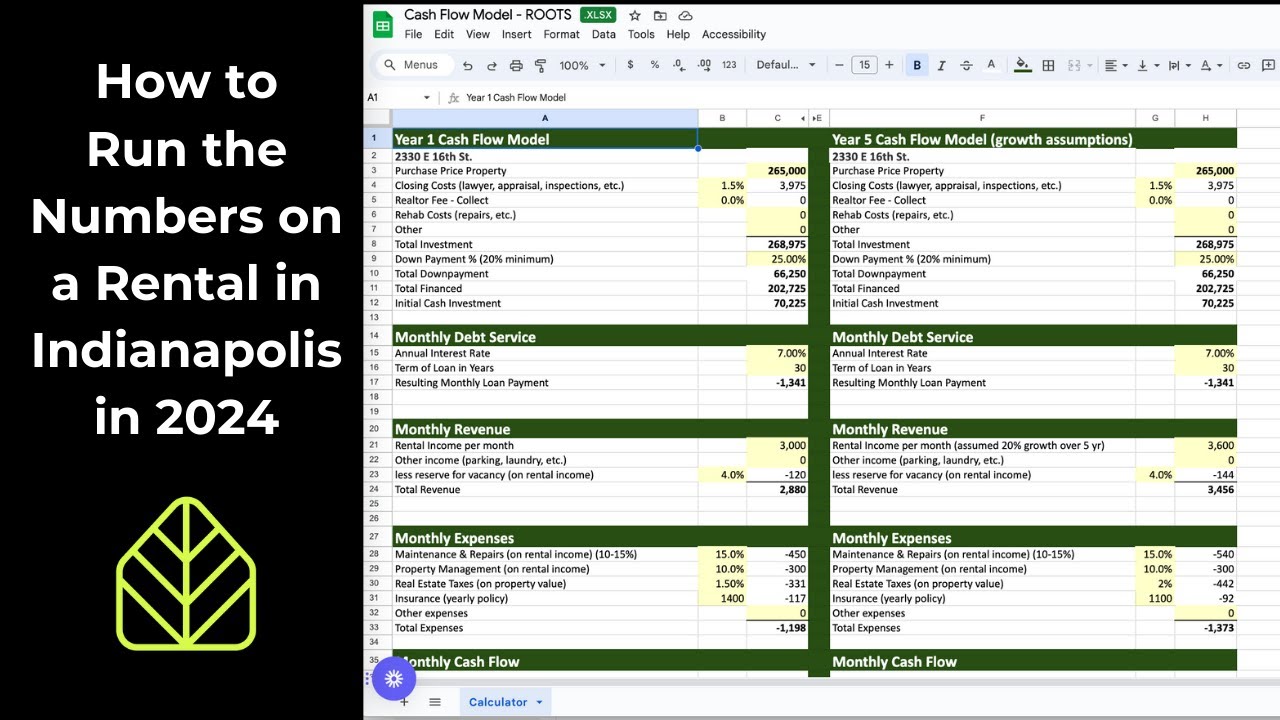Click the fx formula icon
The width and height of the screenshot is (1280, 720).
(453, 98)
